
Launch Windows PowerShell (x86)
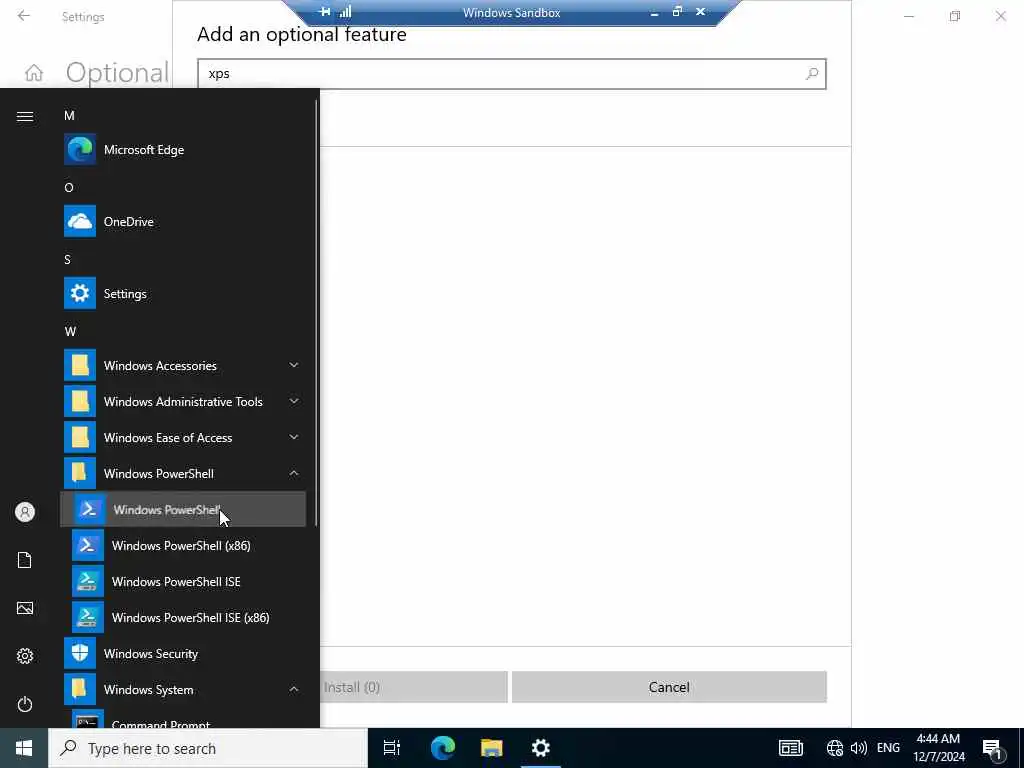(183, 545)
